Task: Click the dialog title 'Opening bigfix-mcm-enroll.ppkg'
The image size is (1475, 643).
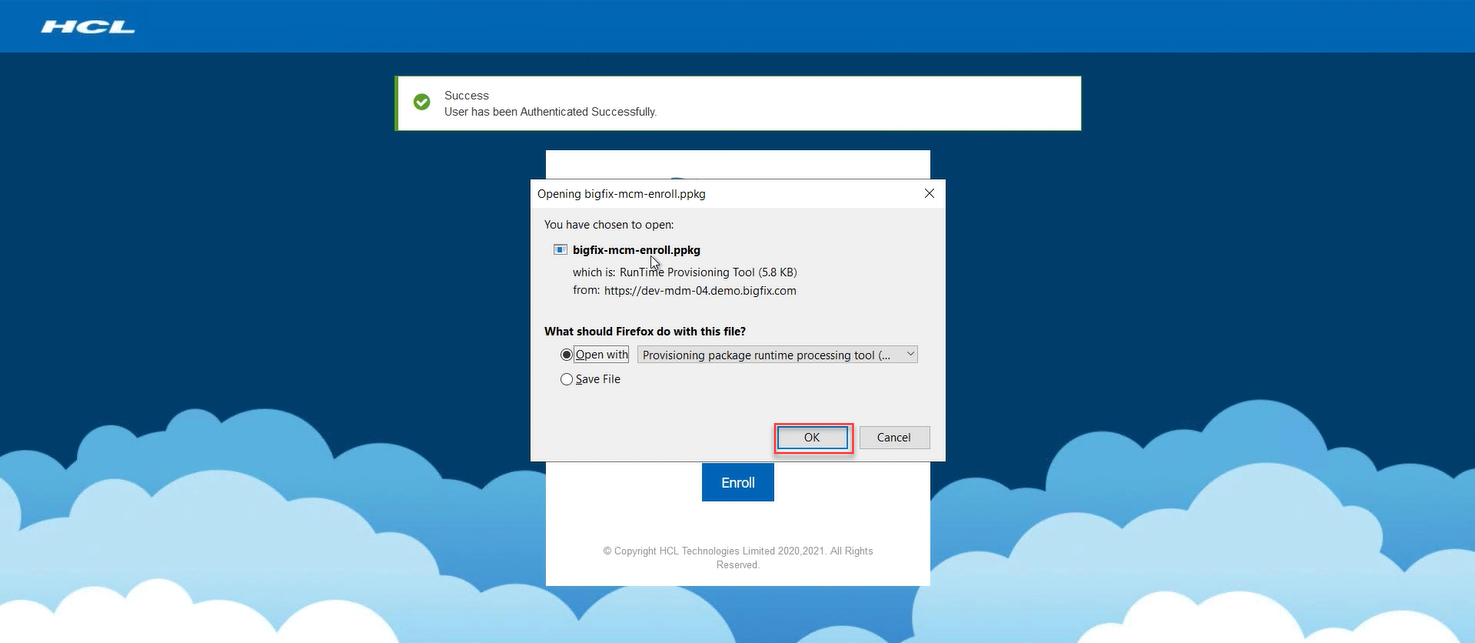Action: [622, 194]
